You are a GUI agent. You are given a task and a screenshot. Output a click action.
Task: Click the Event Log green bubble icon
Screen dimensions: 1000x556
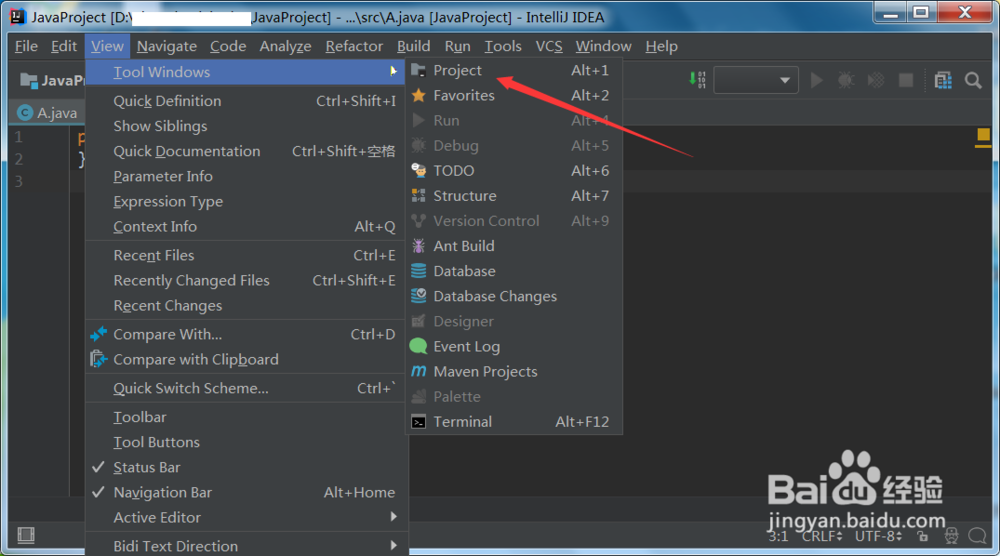(x=418, y=346)
